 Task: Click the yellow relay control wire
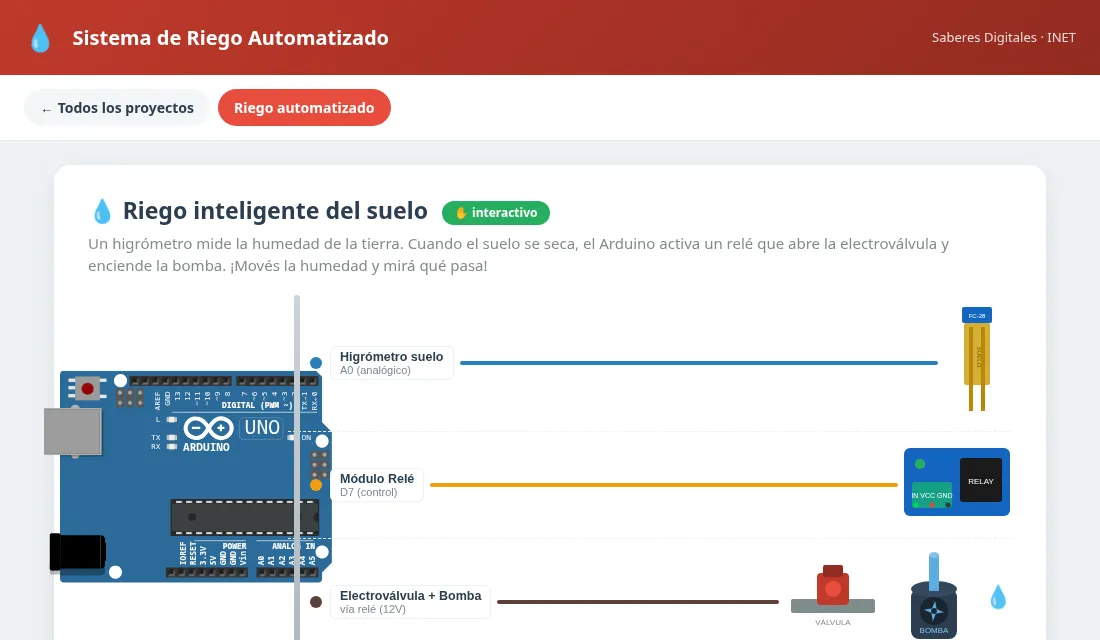[x=664, y=485]
